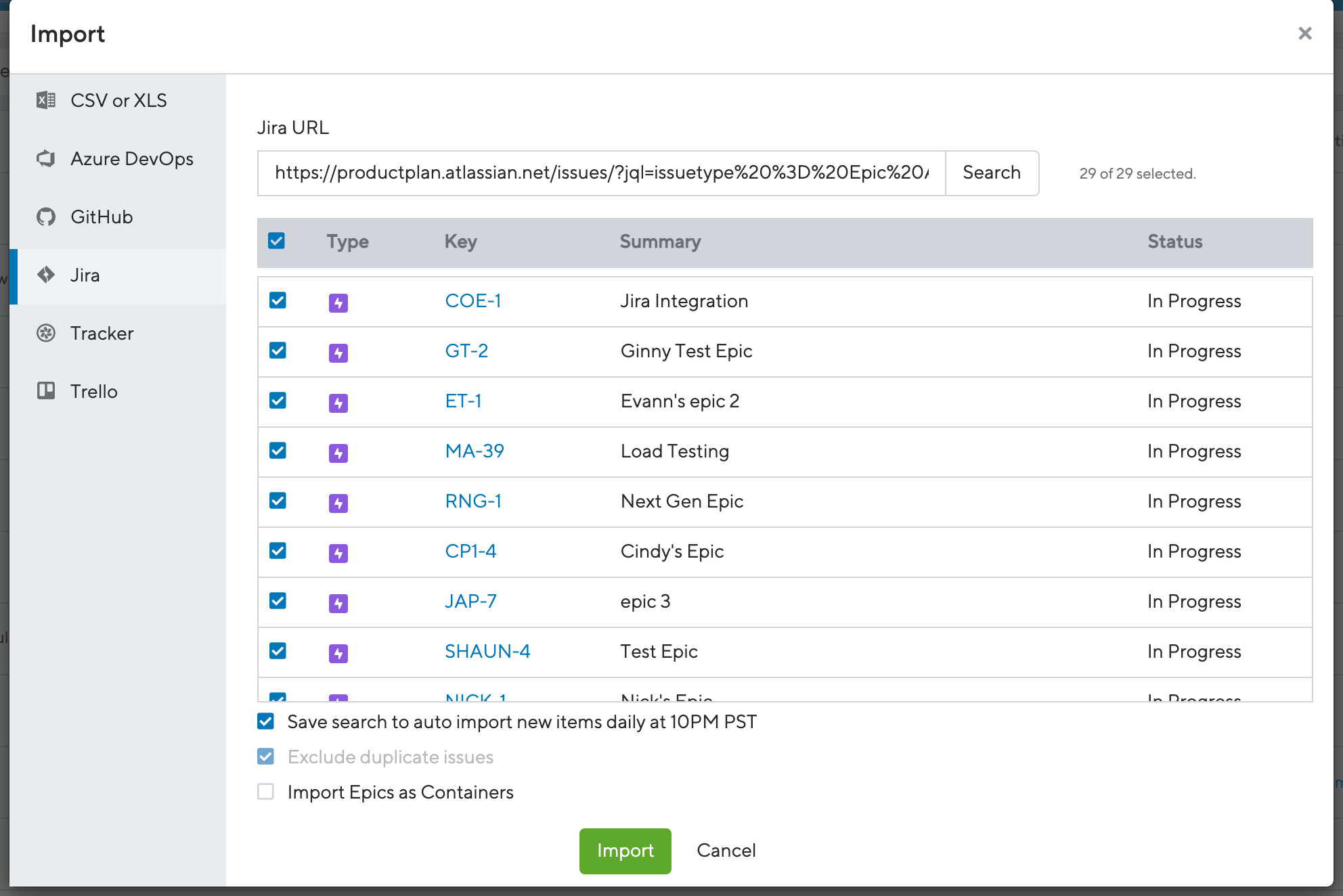
Task: Click the Search button
Action: 991,173
